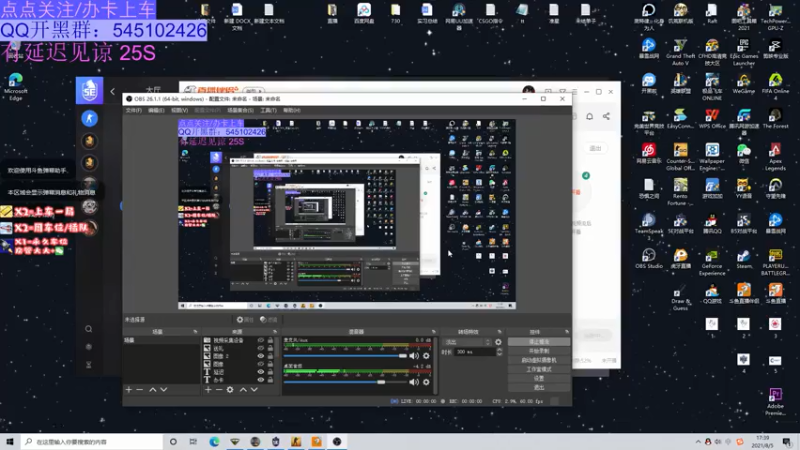Open Microsoft Edge desktop shortcut
The image size is (800, 450).
click(15, 87)
